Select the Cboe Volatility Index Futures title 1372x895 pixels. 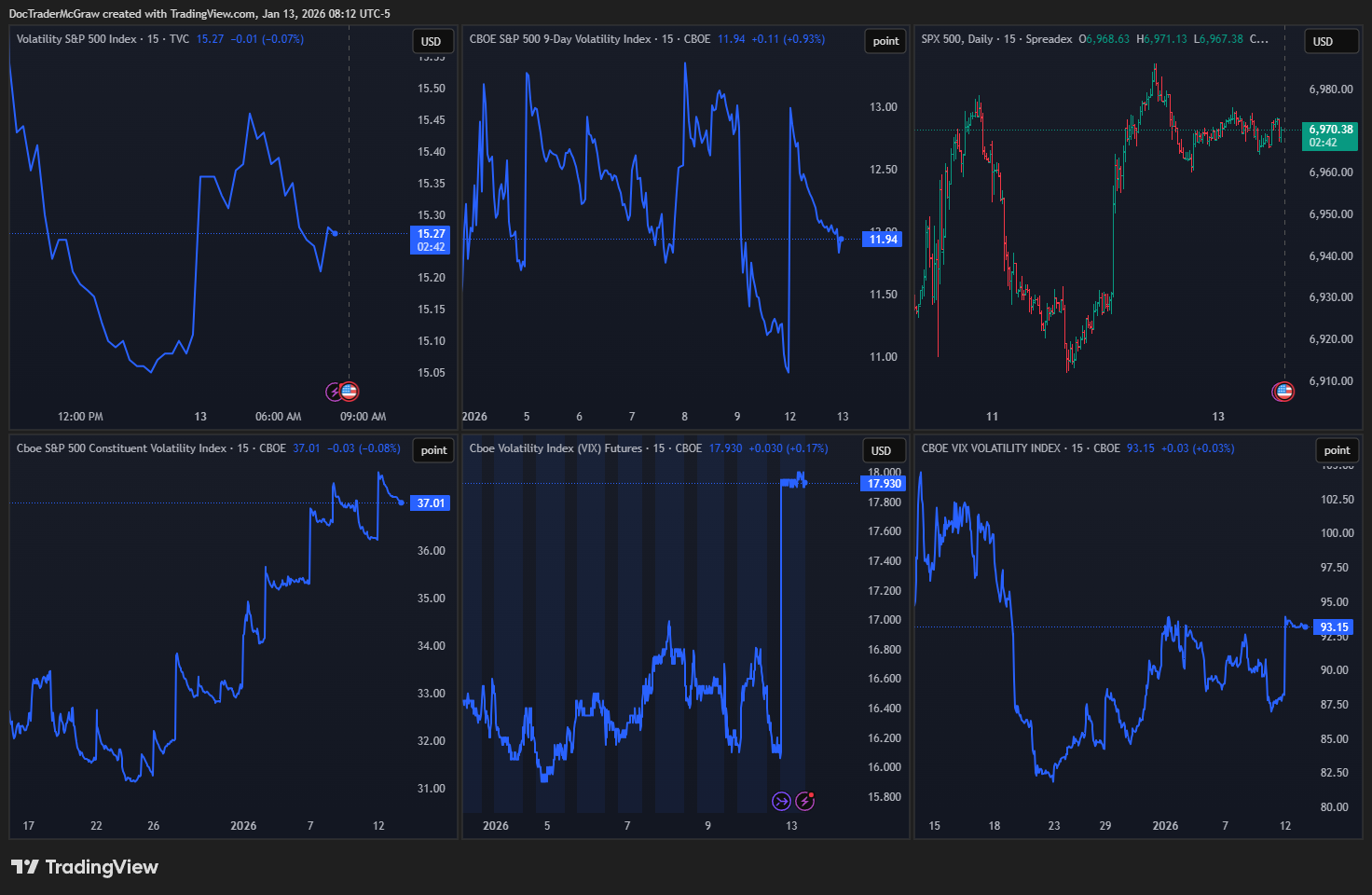pos(555,448)
